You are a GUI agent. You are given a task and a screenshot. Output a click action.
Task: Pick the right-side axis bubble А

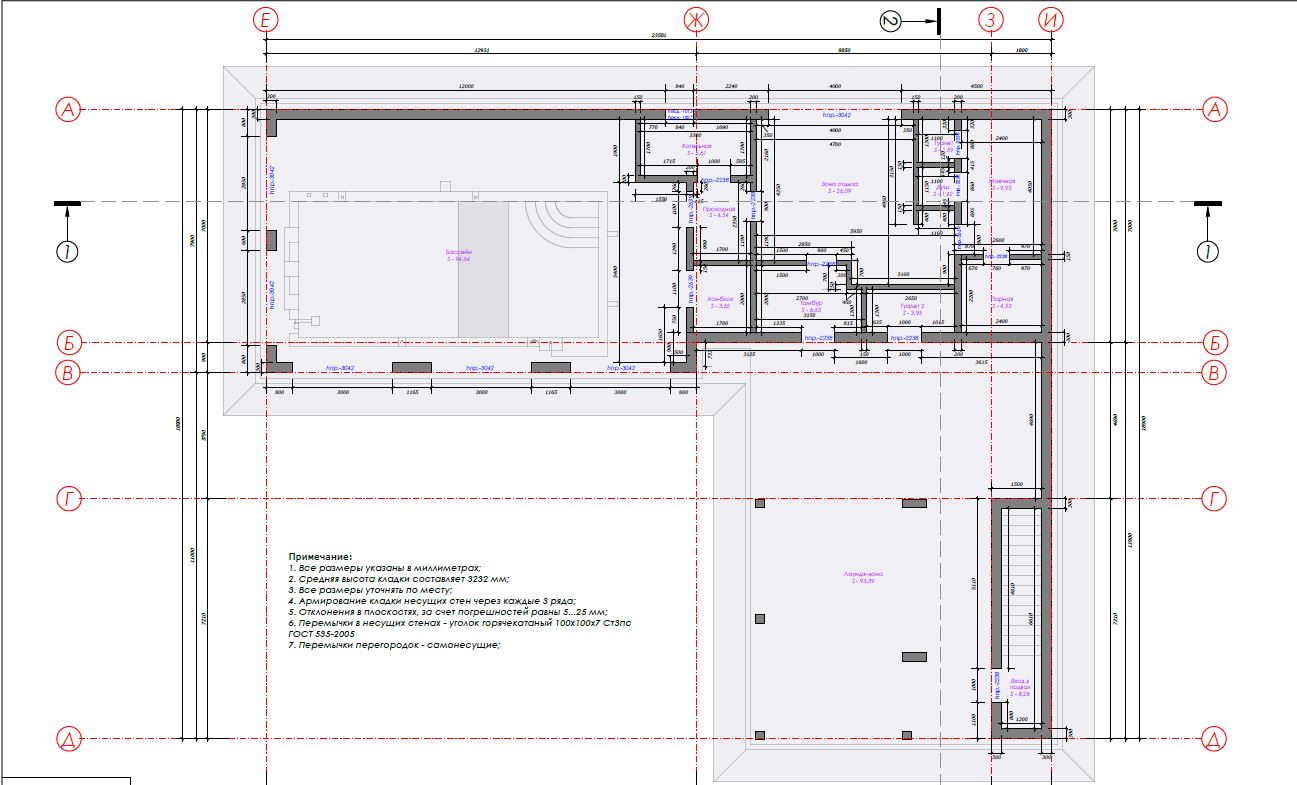click(x=1214, y=110)
